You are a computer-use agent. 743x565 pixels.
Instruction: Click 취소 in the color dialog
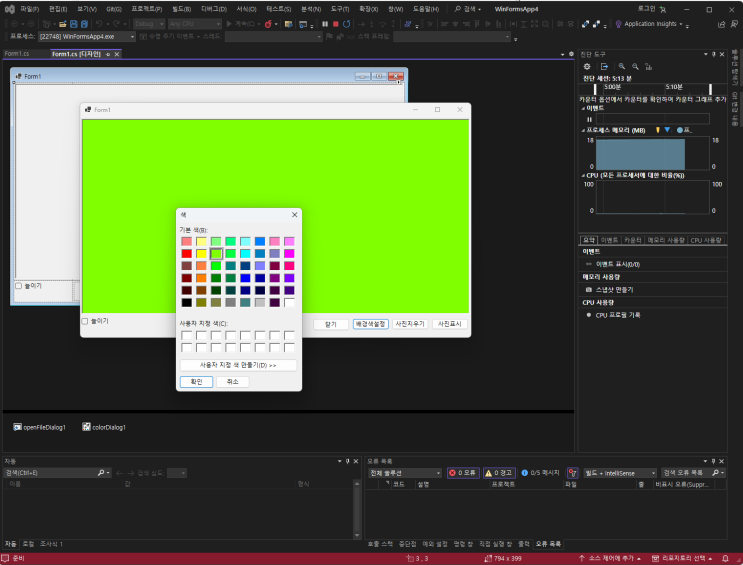point(233,382)
